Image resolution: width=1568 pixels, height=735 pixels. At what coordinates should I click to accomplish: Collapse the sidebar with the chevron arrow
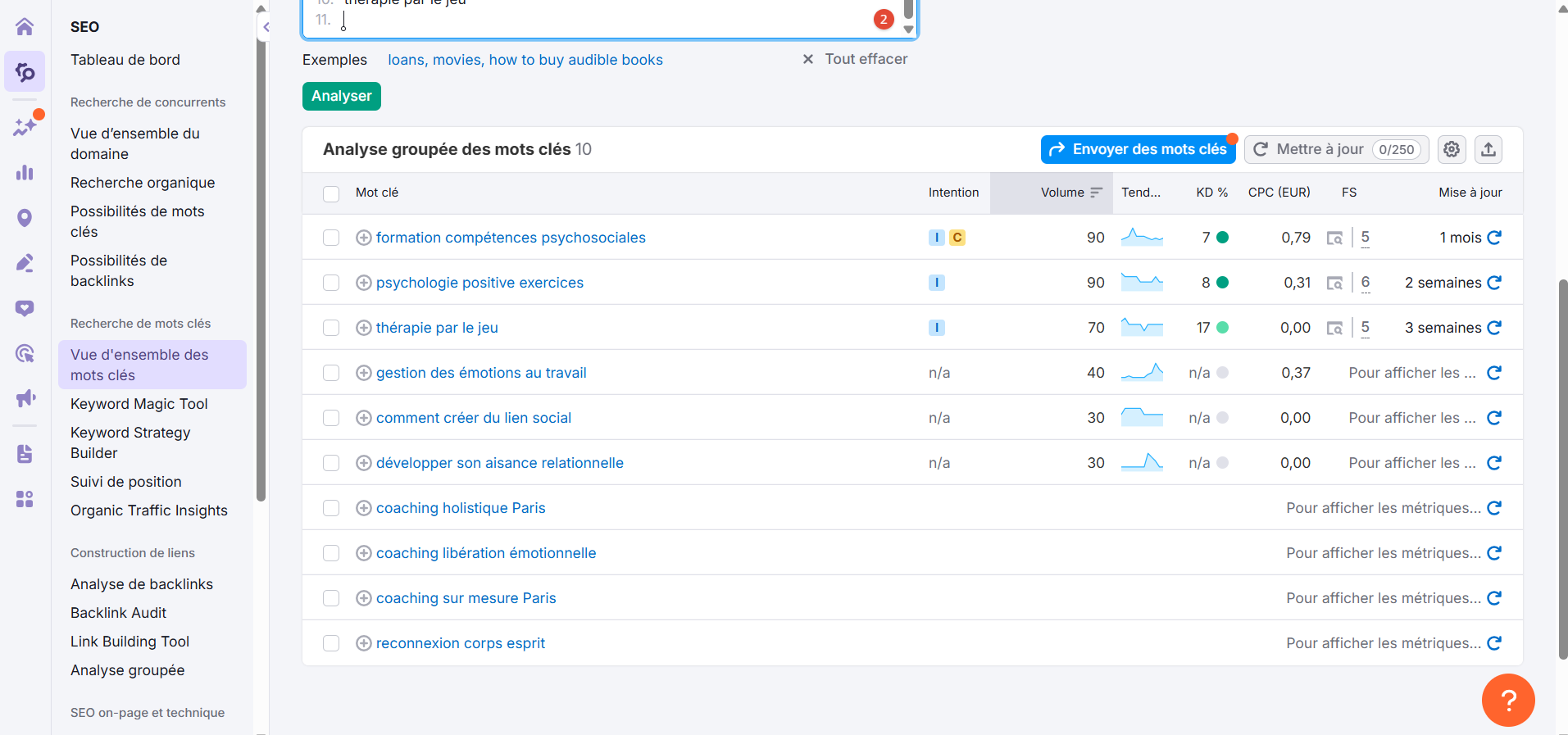tap(266, 27)
